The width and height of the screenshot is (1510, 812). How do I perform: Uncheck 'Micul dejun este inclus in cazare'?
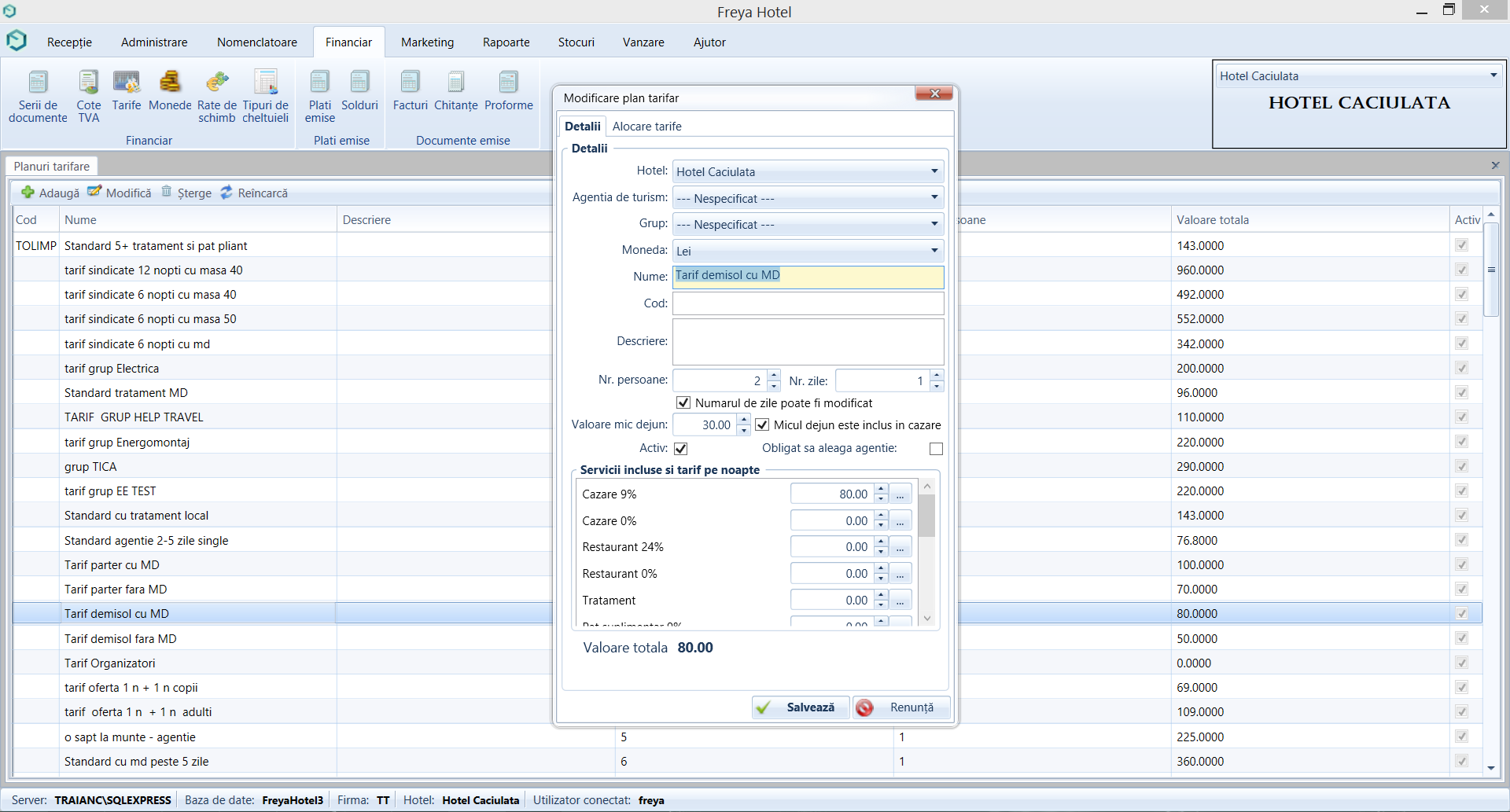pos(762,425)
